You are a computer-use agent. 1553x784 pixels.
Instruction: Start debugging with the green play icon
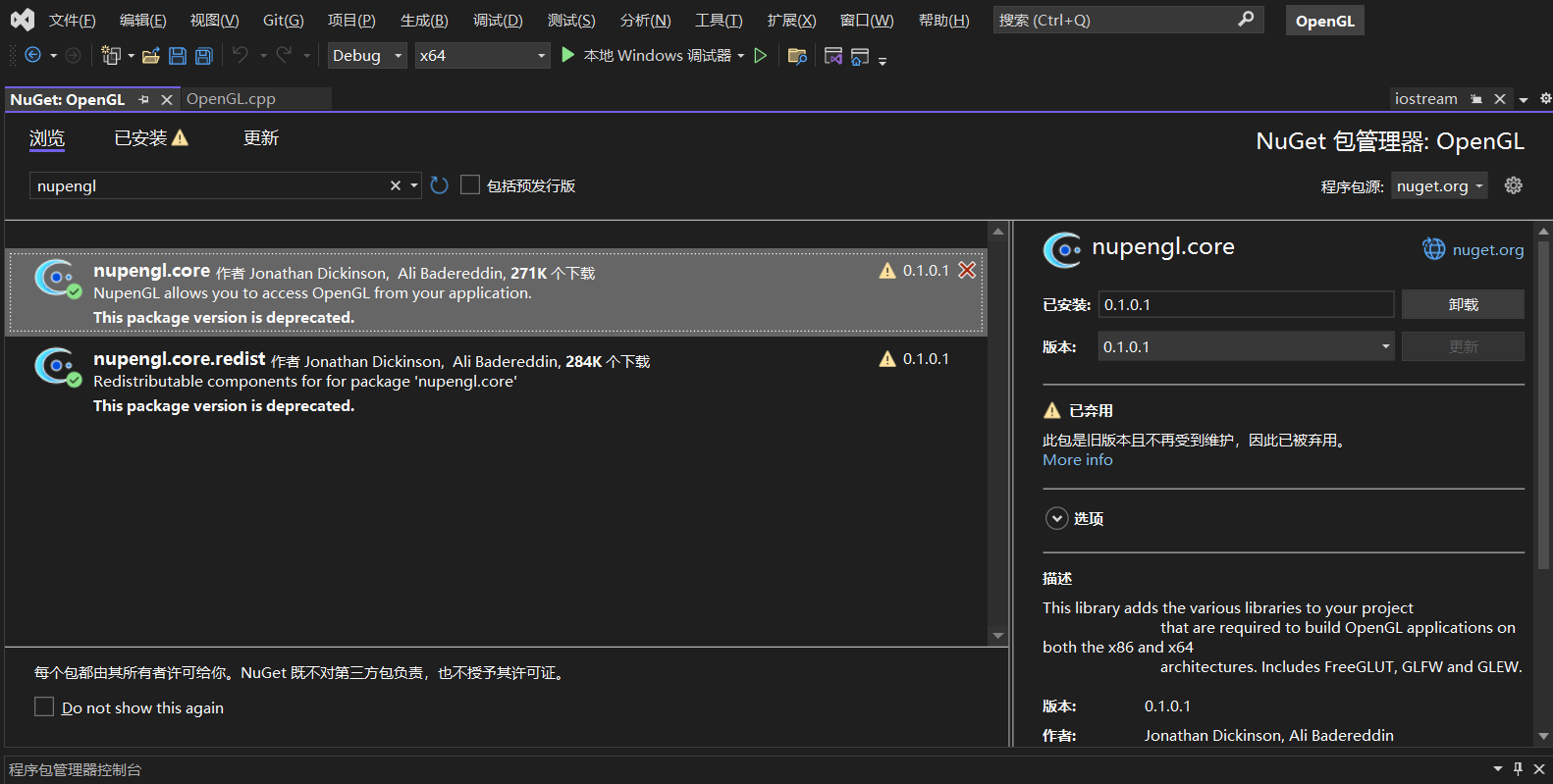coord(567,55)
